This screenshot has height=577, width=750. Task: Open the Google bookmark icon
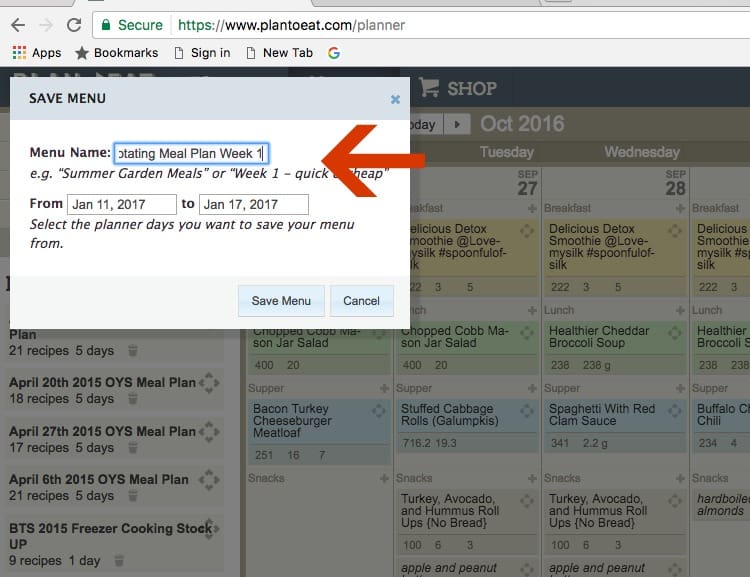334,53
